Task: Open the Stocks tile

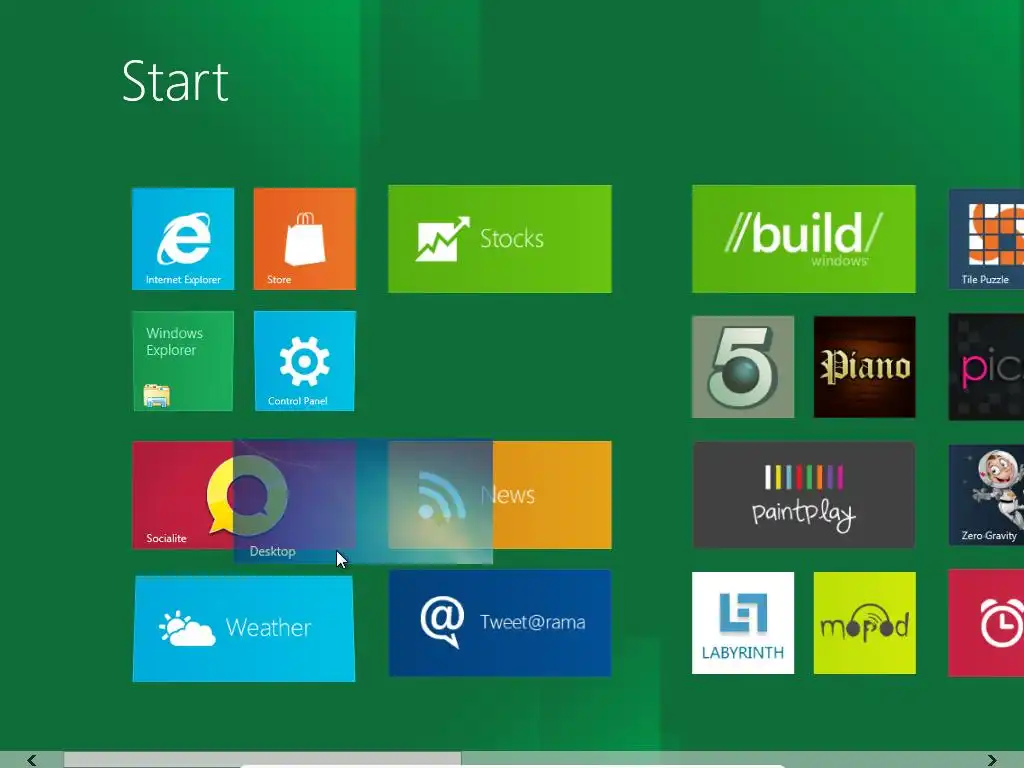Action: 500,239
